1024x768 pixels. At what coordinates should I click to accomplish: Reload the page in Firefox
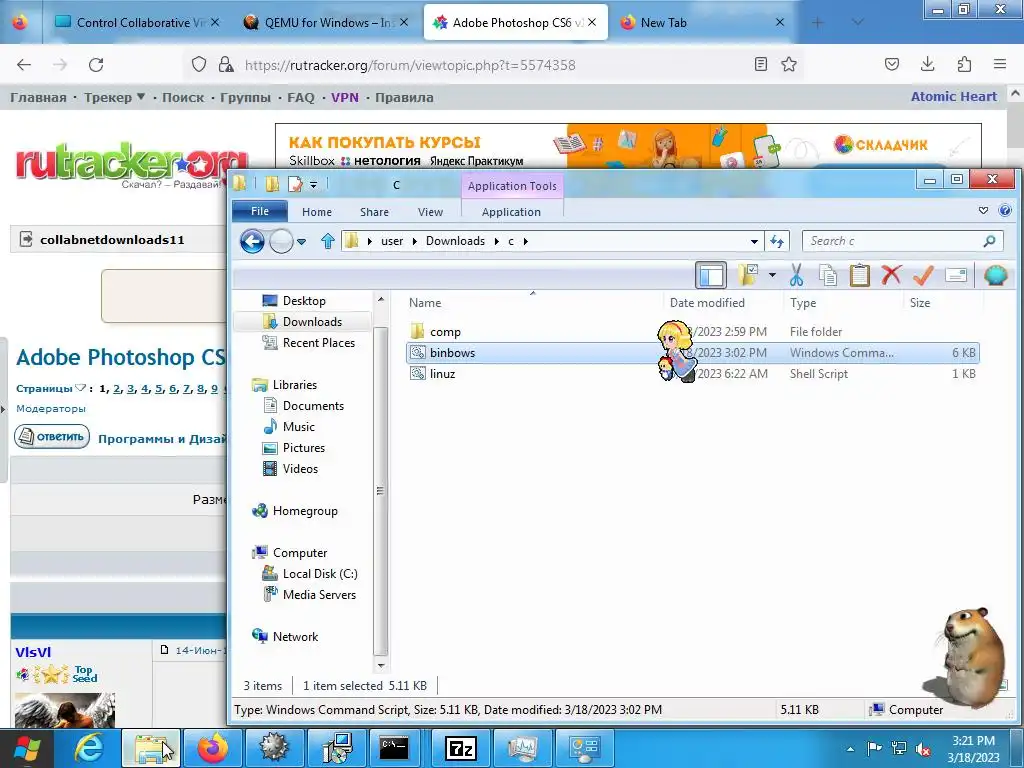pos(96,65)
